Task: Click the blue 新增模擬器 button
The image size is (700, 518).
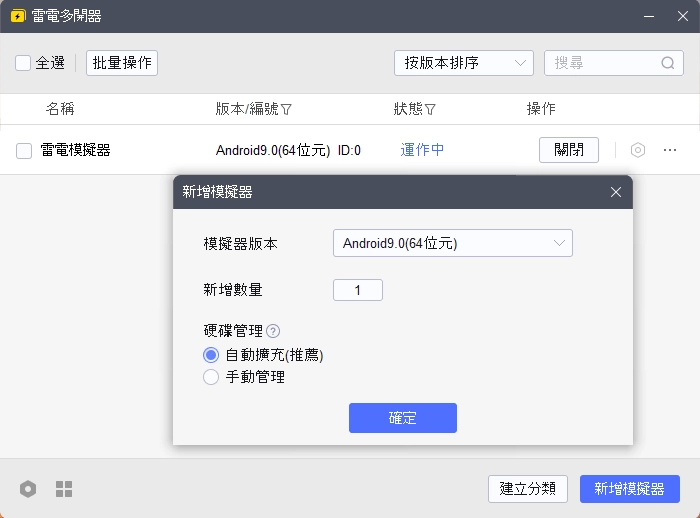Action: [629, 489]
